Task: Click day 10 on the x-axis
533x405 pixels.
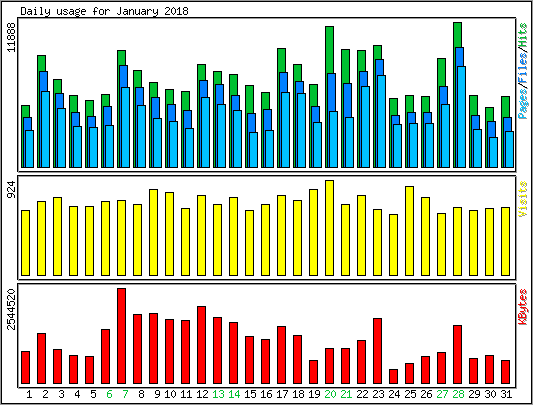Action: click(170, 394)
